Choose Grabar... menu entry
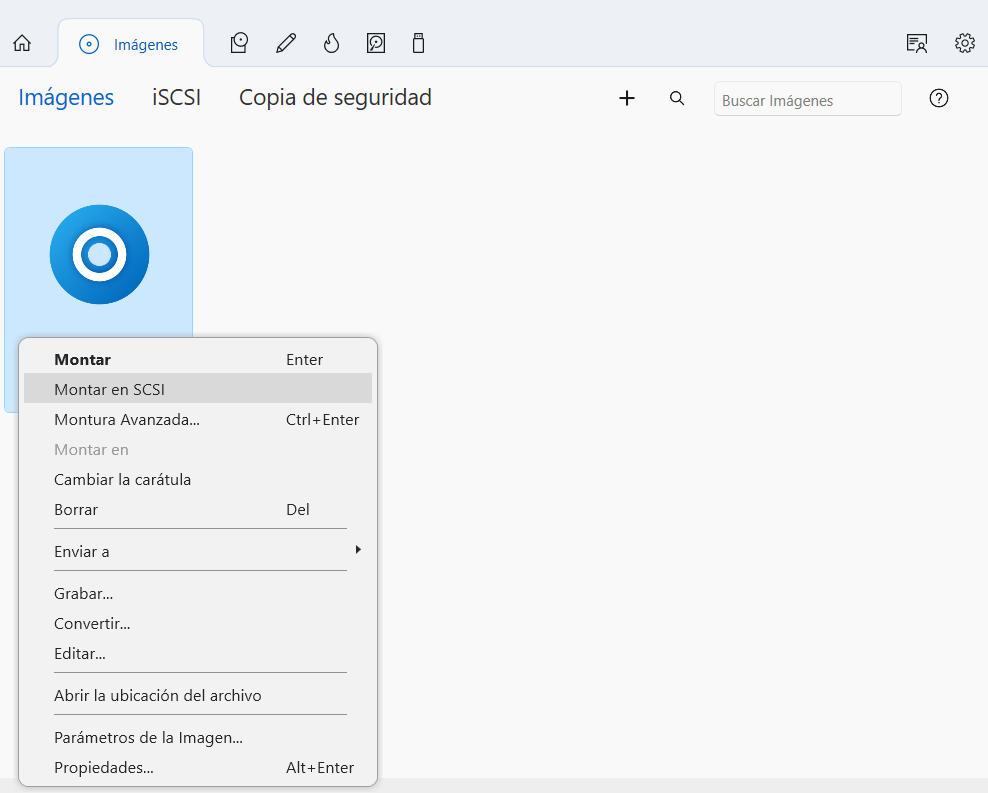The height and width of the screenshot is (793, 988). pos(198,593)
